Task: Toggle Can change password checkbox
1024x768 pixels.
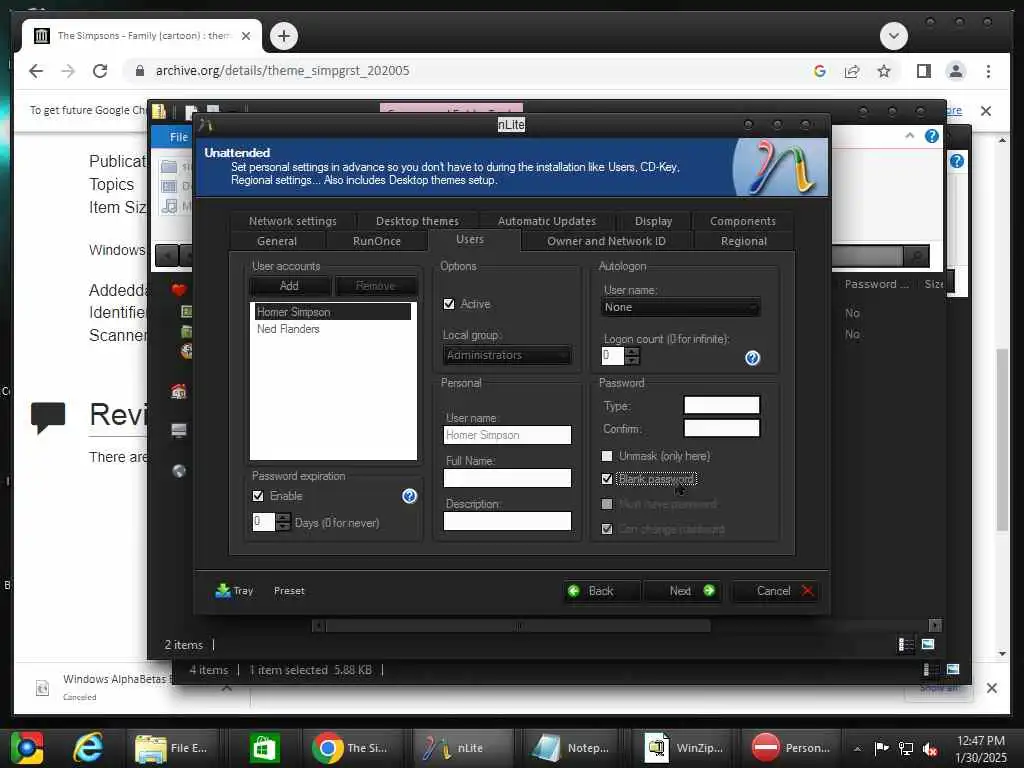Action: point(607,529)
